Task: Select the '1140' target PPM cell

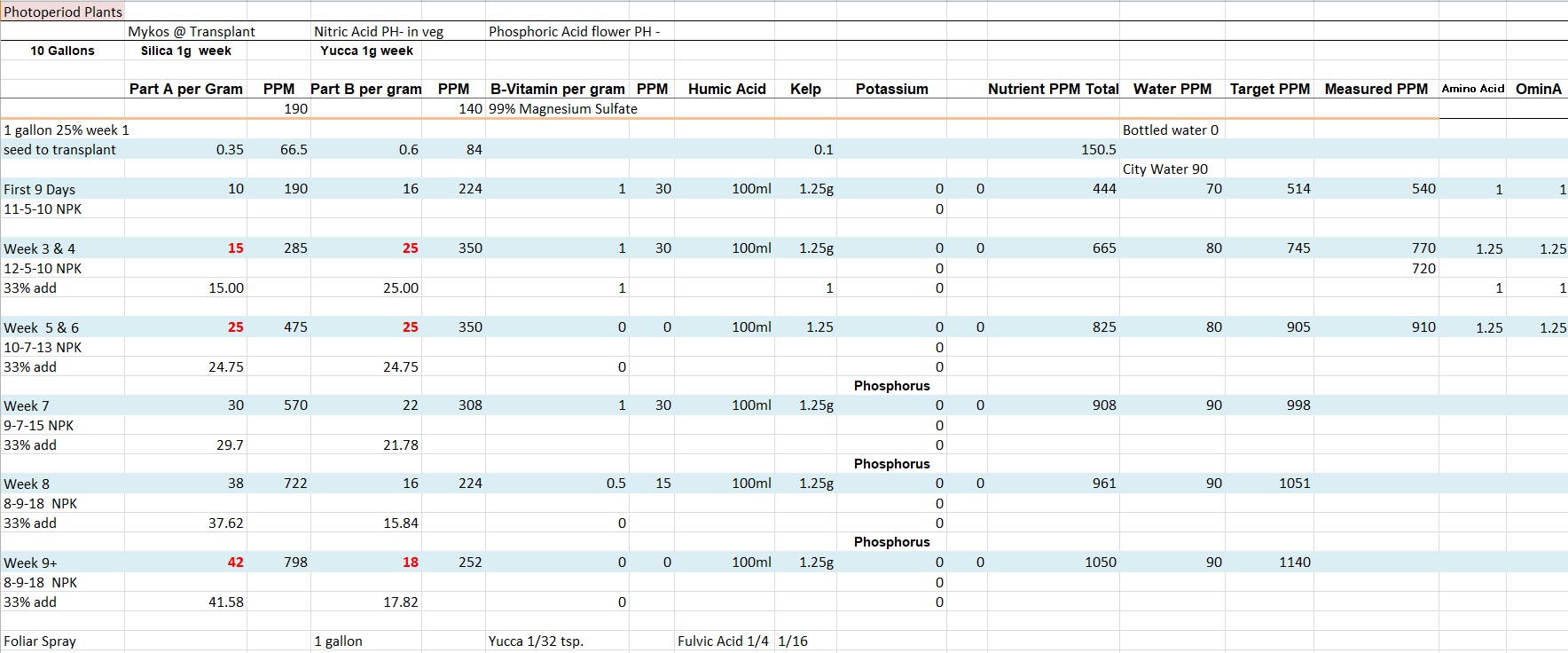Action: coord(1295,562)
